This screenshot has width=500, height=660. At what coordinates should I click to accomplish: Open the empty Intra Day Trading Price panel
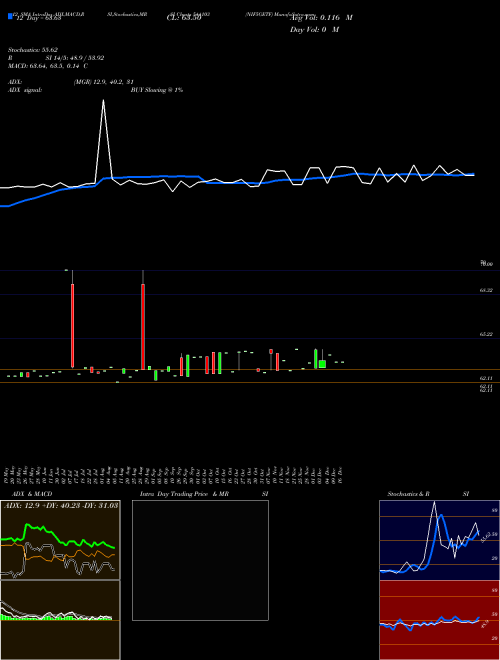pyautogui.click(x=200, y=560)
